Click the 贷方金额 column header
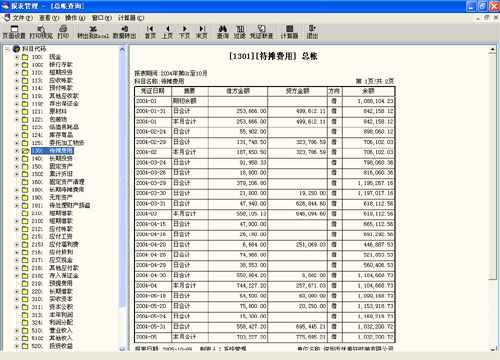This screenshot has height=360, width=500. click(297, 91)
